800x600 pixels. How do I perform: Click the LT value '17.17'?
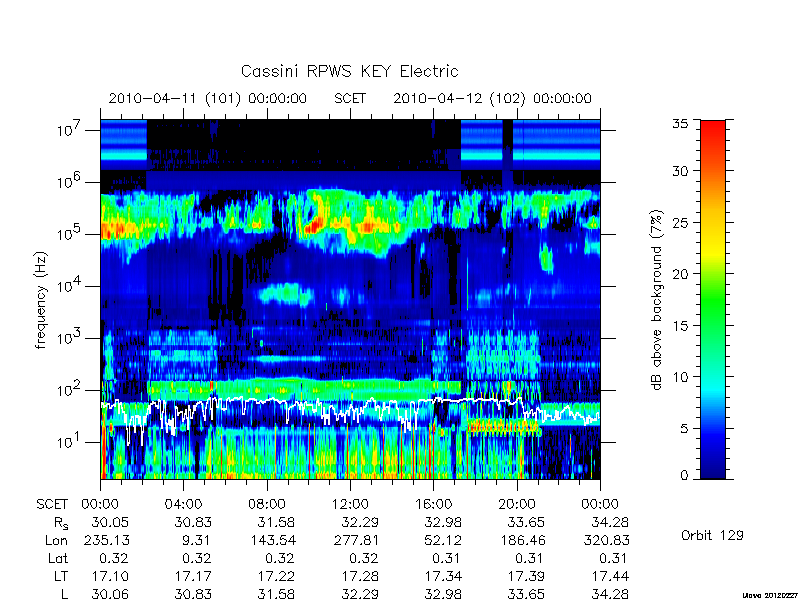(193, 577)
